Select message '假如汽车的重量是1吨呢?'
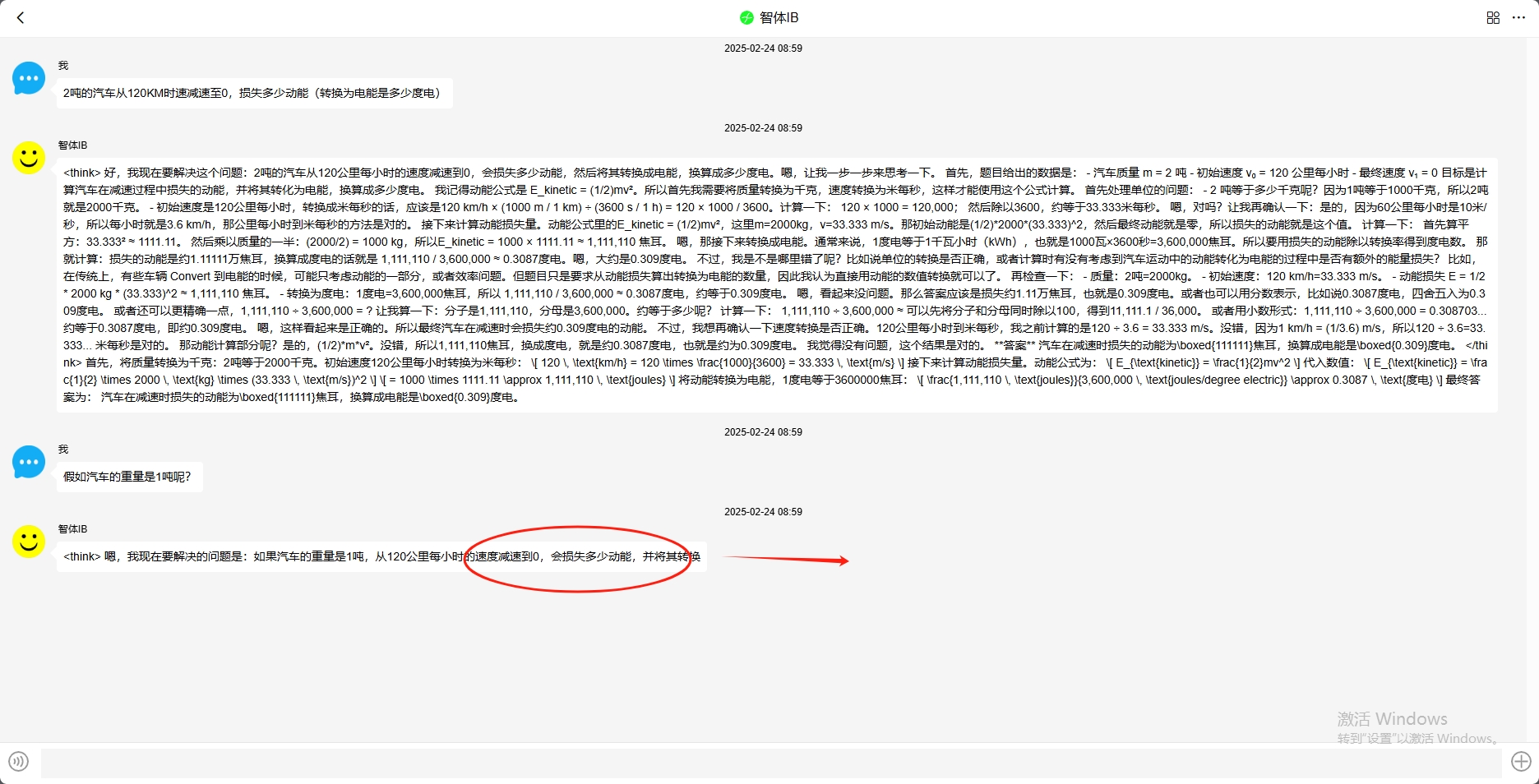 coord(129,477)
